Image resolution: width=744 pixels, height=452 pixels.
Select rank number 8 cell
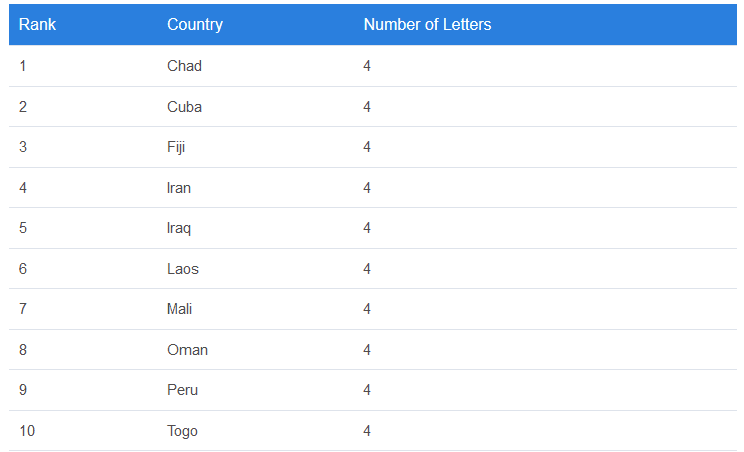[x=23, y=350]
